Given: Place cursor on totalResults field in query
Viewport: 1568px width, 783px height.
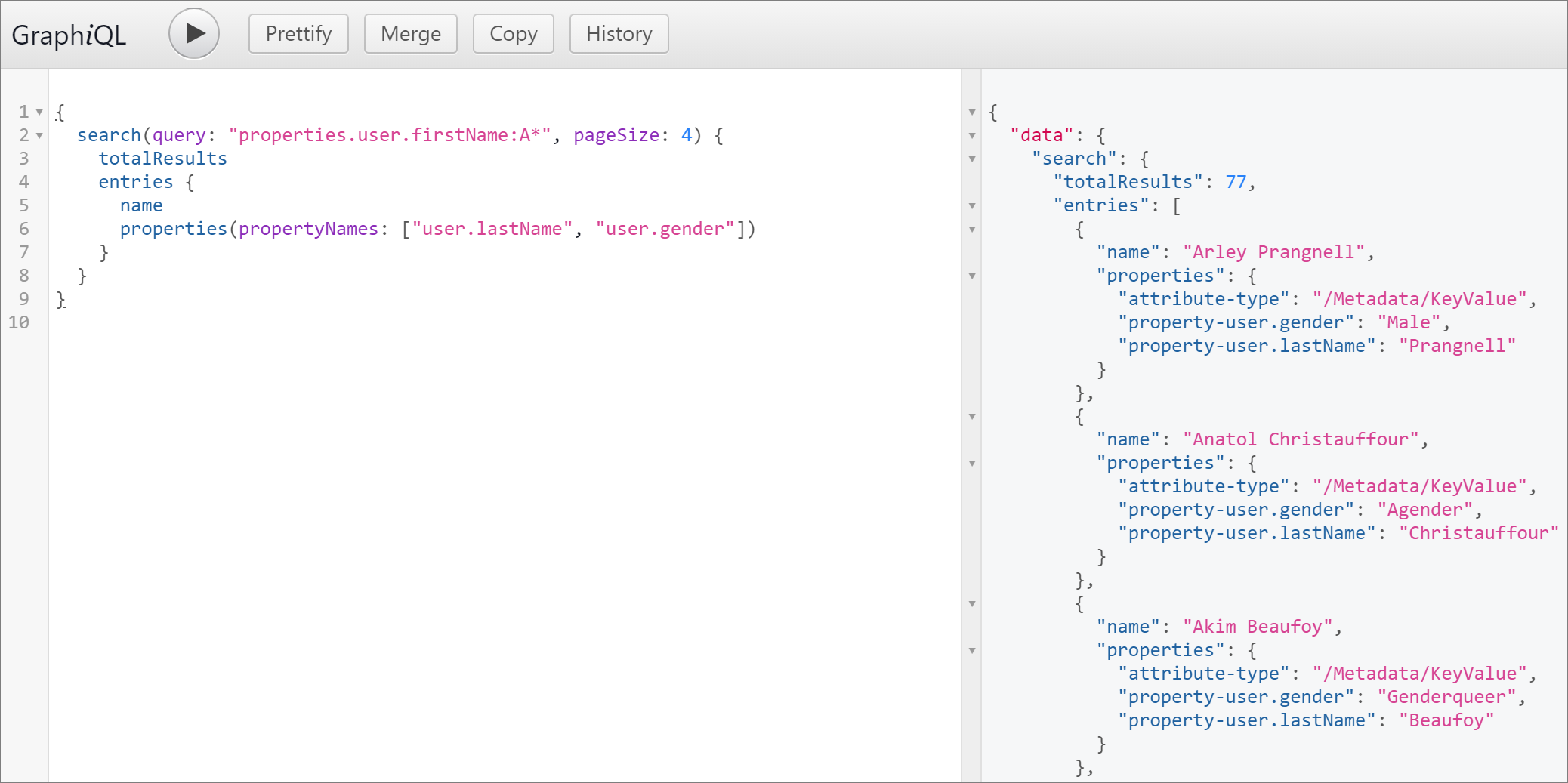Looking at the screenshot, I should (162, 159).
